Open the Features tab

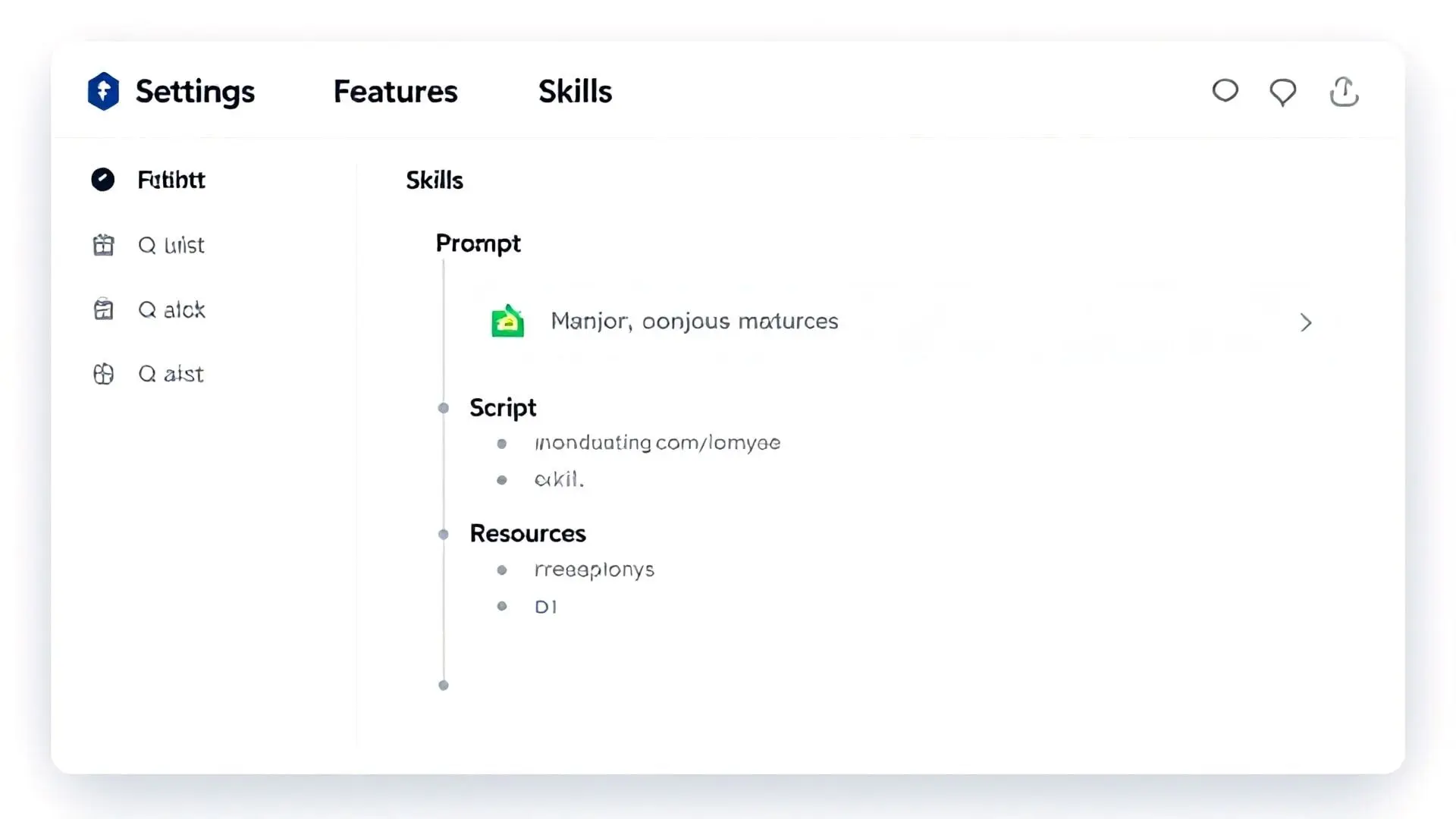[395, 92]
